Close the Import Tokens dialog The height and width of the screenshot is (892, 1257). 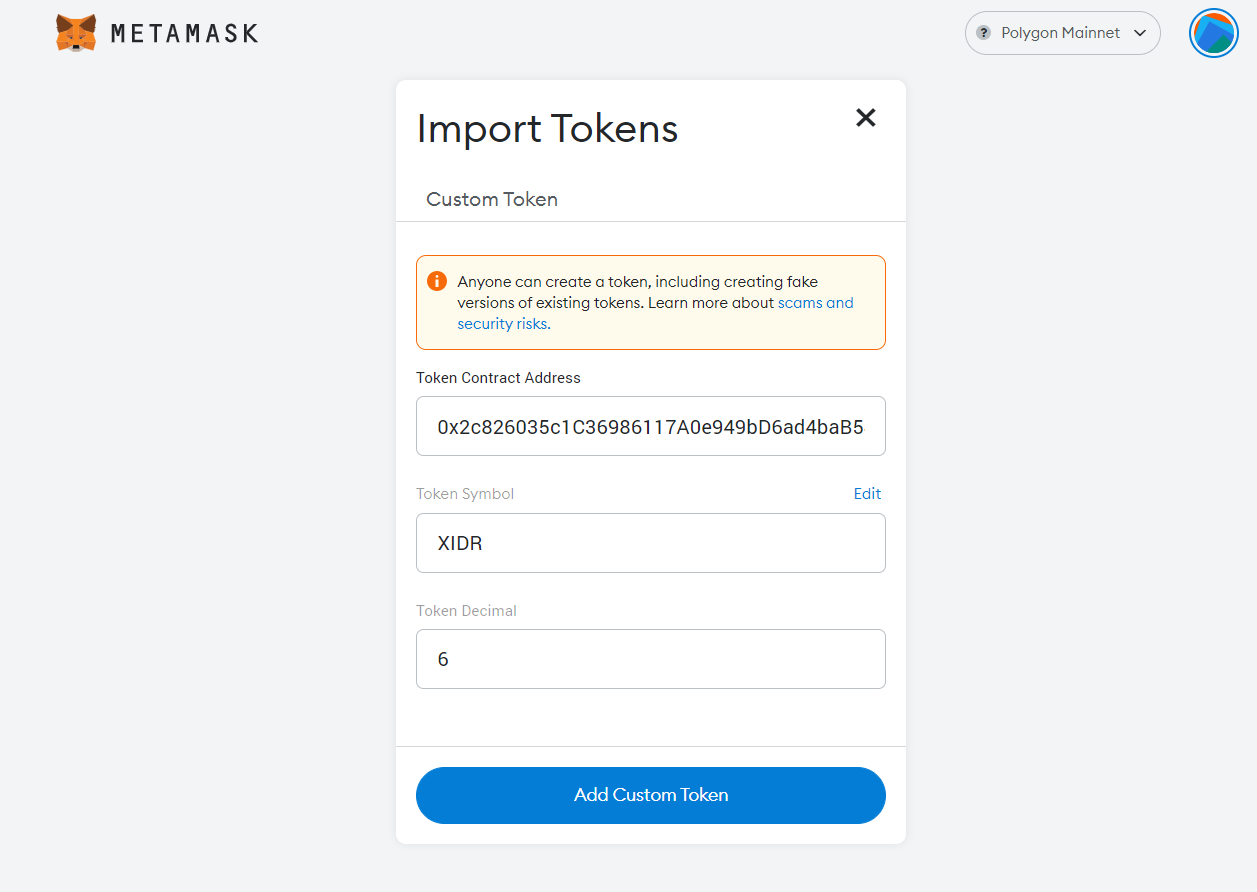tap(866, 118)
